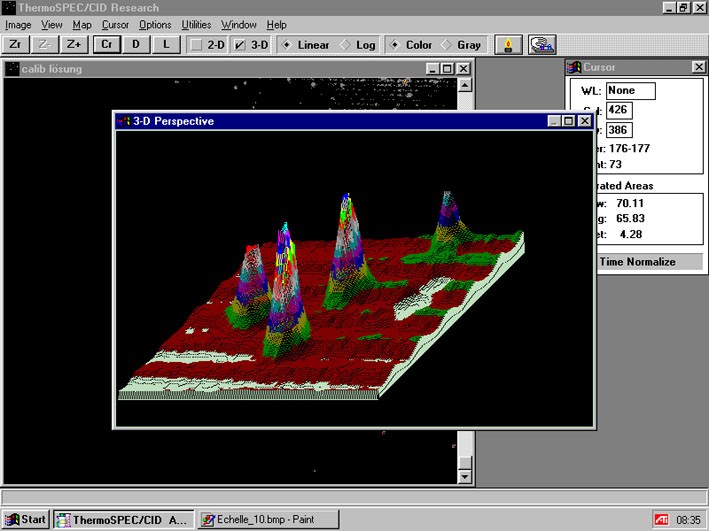Select the Log scale radio option
This screenshot has height=531, width=709.
point(345,45)
